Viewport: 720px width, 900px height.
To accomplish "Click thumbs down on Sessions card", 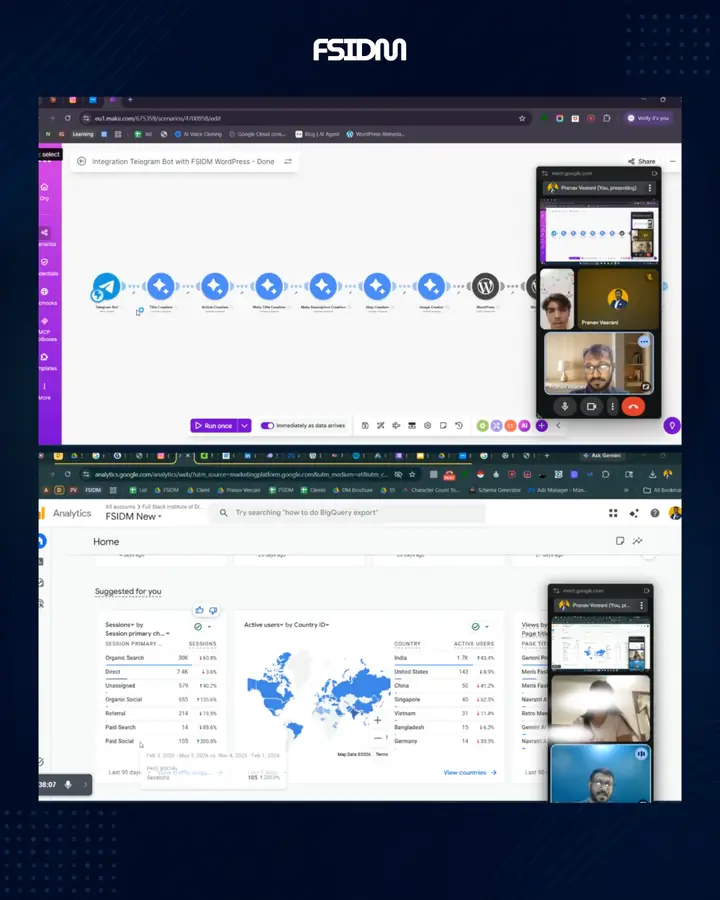I will click(213, 610).
